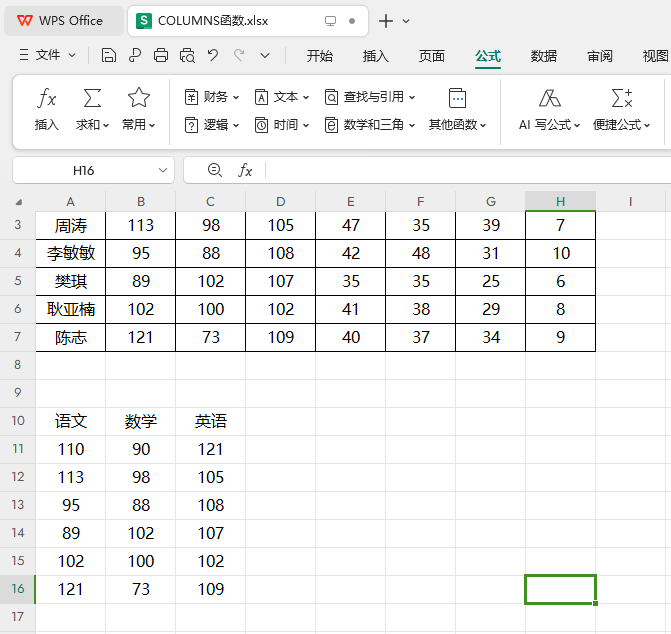This screenshot has width=671, height=634.
Task: Switch to the 页面 tab
Action: (x=431, y=56)
